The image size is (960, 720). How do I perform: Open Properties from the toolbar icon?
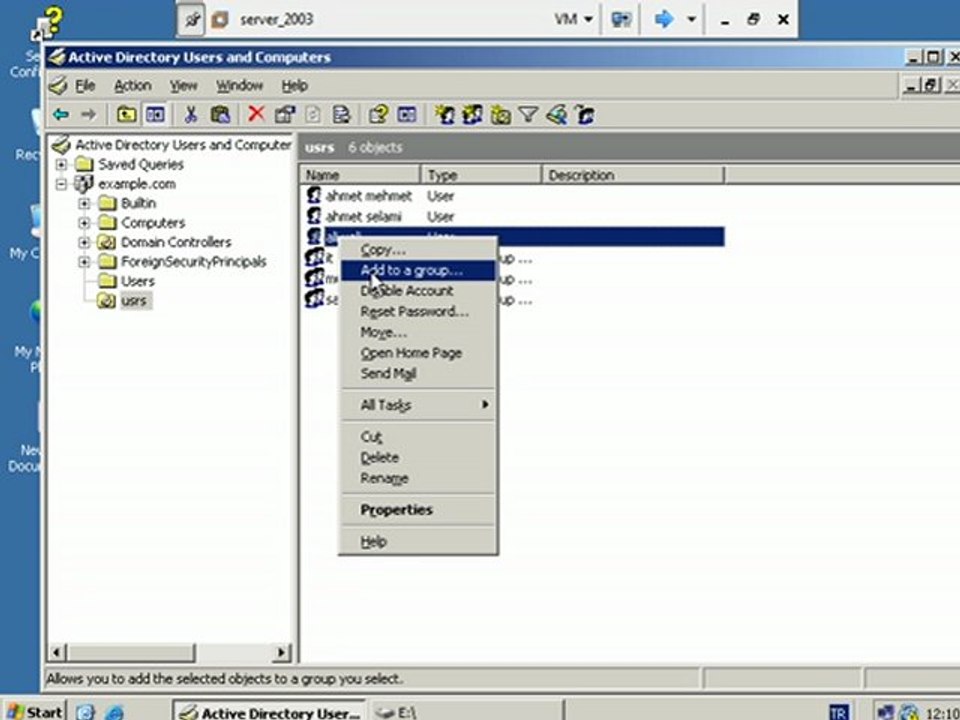tap(285, 114)
